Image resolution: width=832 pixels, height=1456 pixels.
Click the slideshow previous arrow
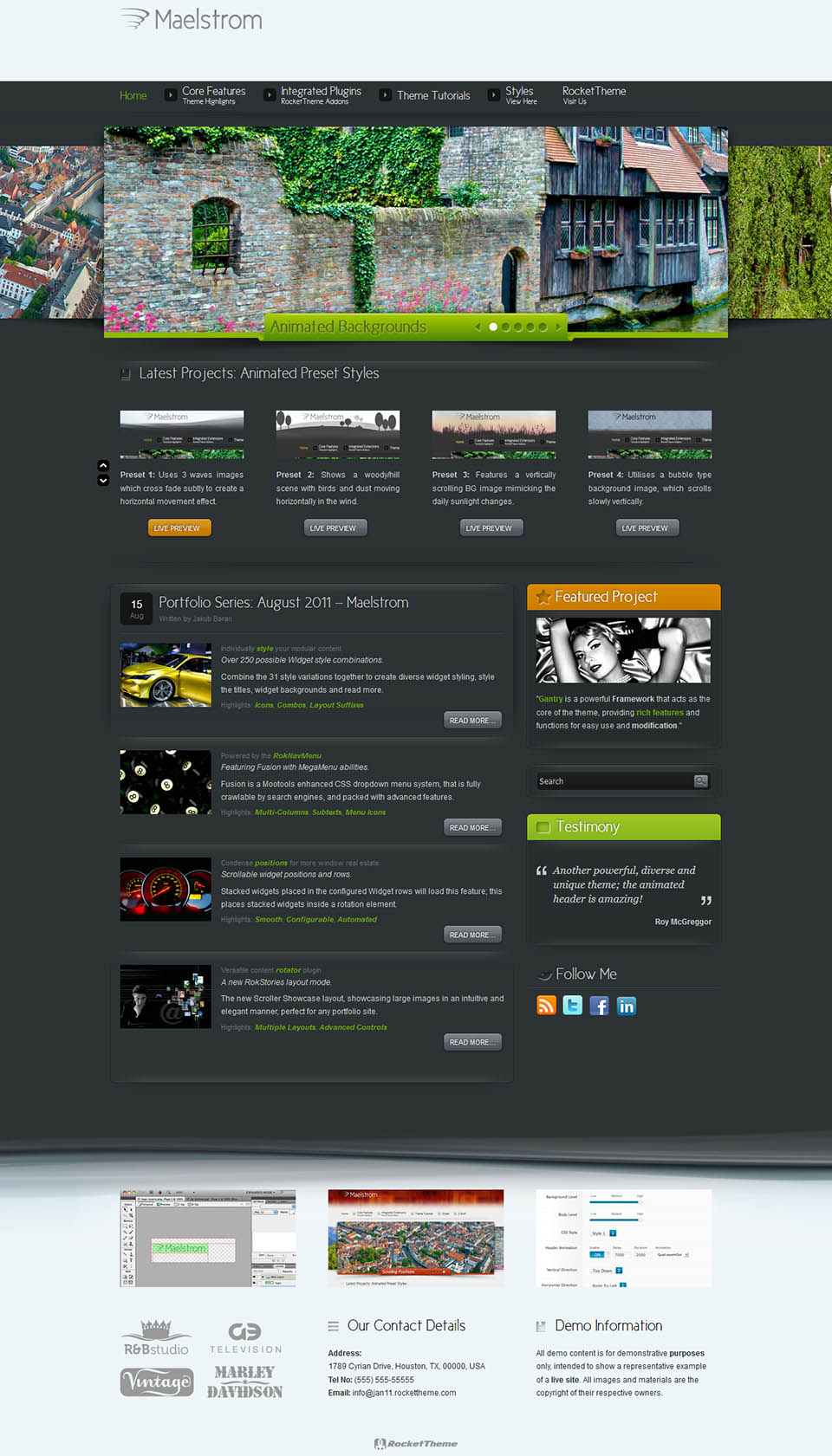[478, 327]
